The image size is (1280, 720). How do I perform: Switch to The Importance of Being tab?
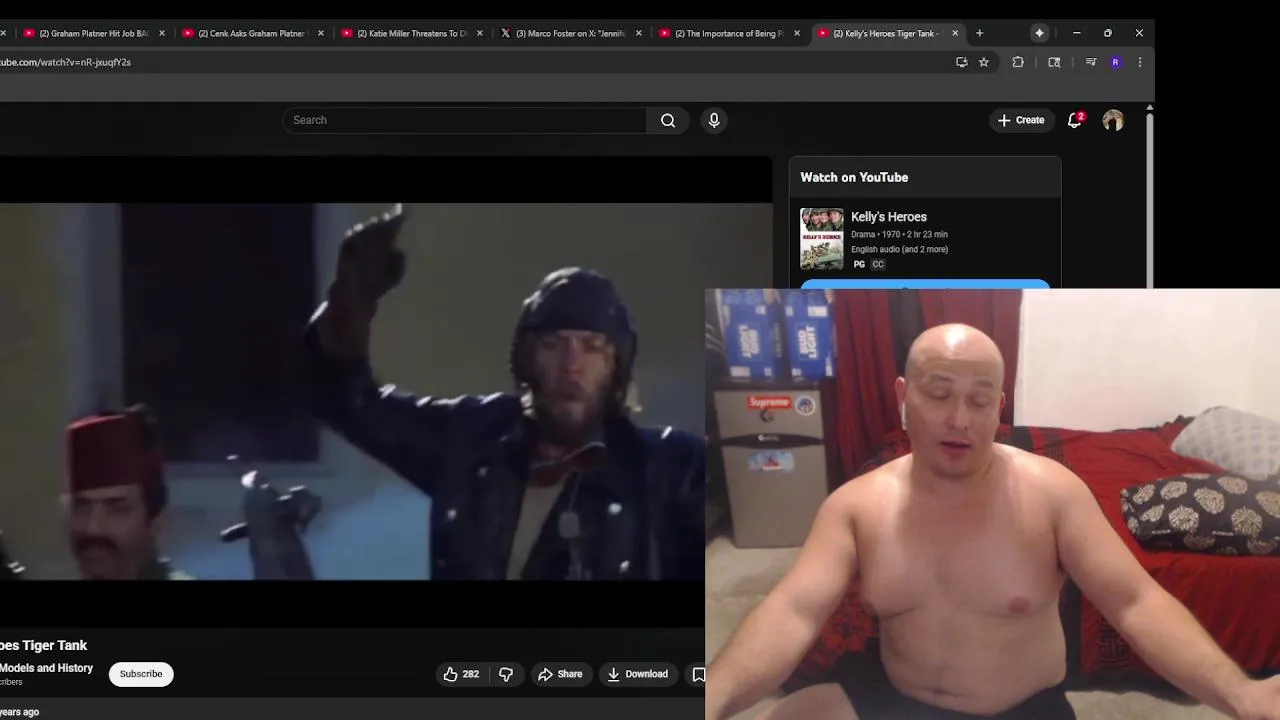(x=729, y=33)
